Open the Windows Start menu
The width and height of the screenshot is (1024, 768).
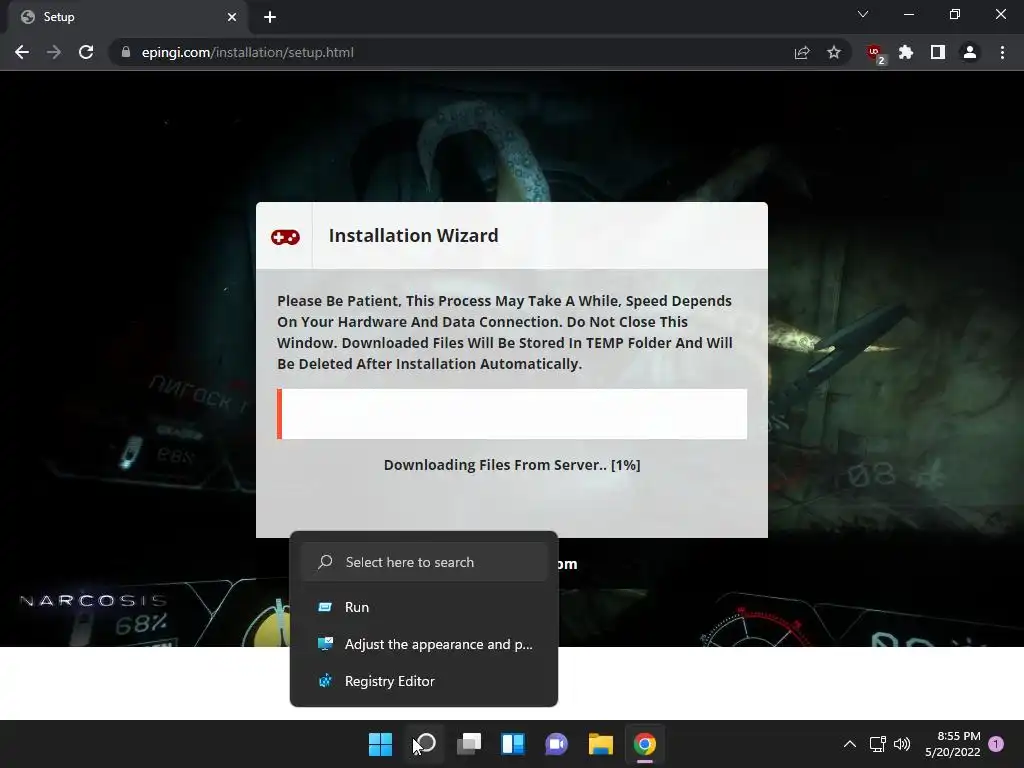pos(380,744)
